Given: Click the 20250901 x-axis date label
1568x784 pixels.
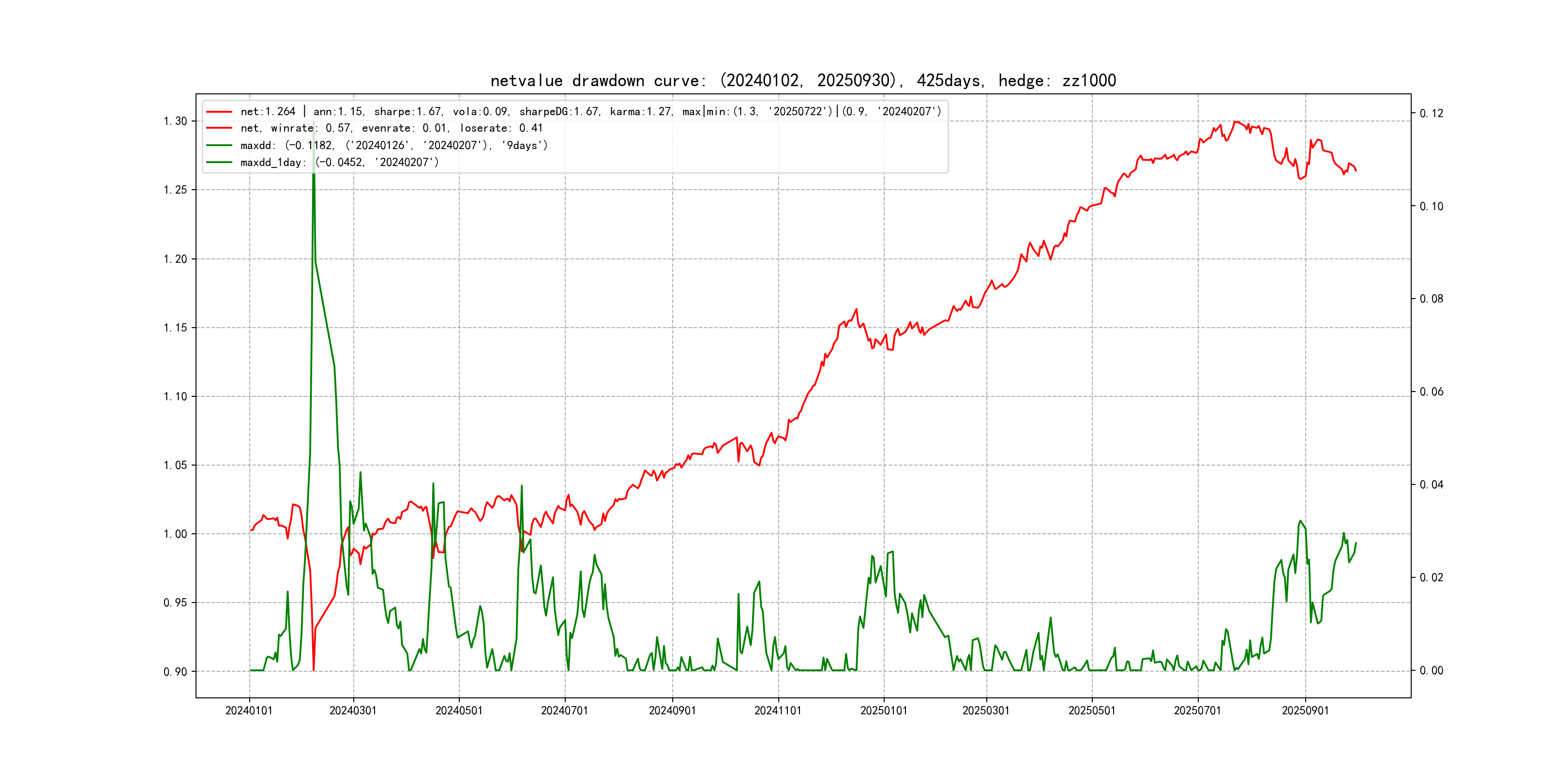Looking at the screenshot, I should click(x=1305, y=710).
